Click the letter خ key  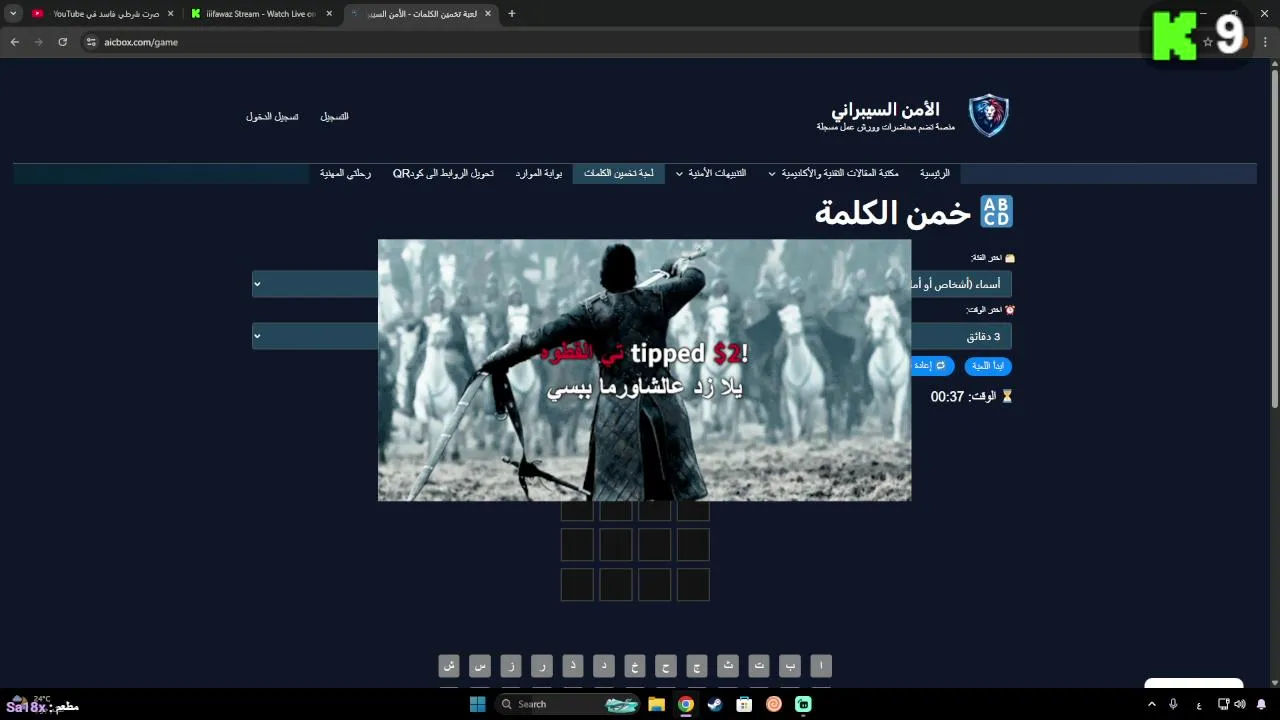coord(635,666)
